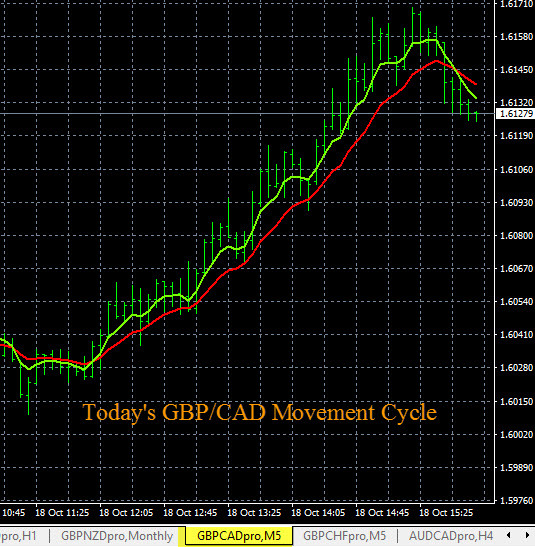The height and width of the screenshot is (547, 535).
Task: Click the 1.60930 price scale label
Action: 517,203
